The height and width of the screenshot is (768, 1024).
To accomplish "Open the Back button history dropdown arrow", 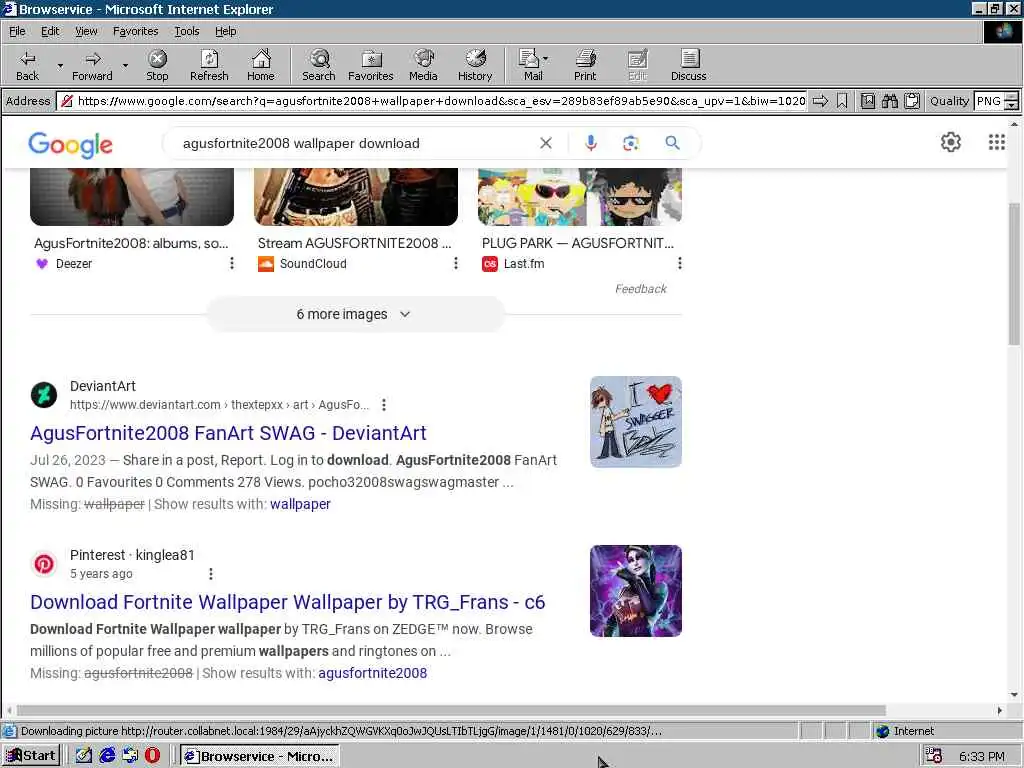I will (60, 65).
